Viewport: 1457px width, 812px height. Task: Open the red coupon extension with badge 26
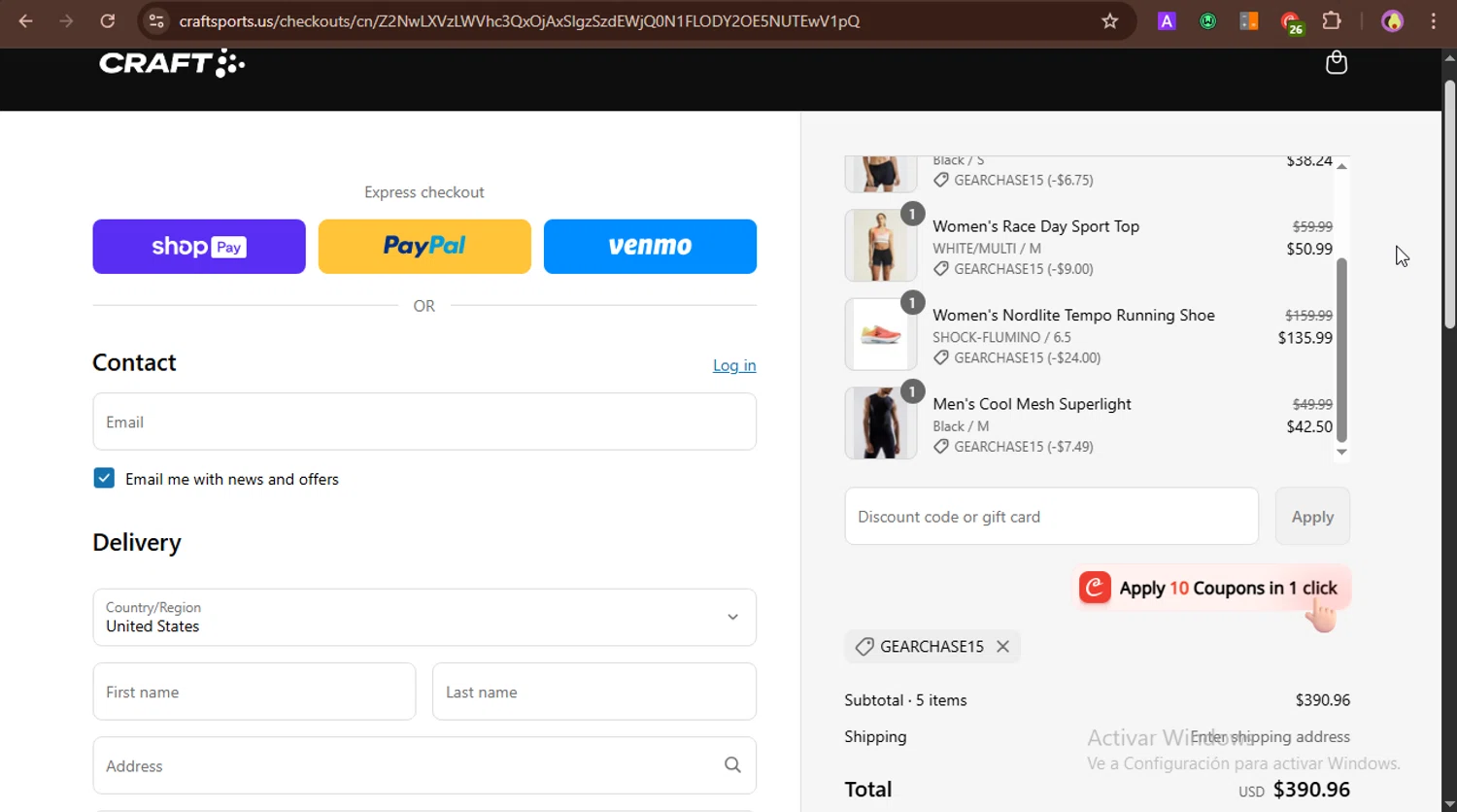click(1291, 22)
